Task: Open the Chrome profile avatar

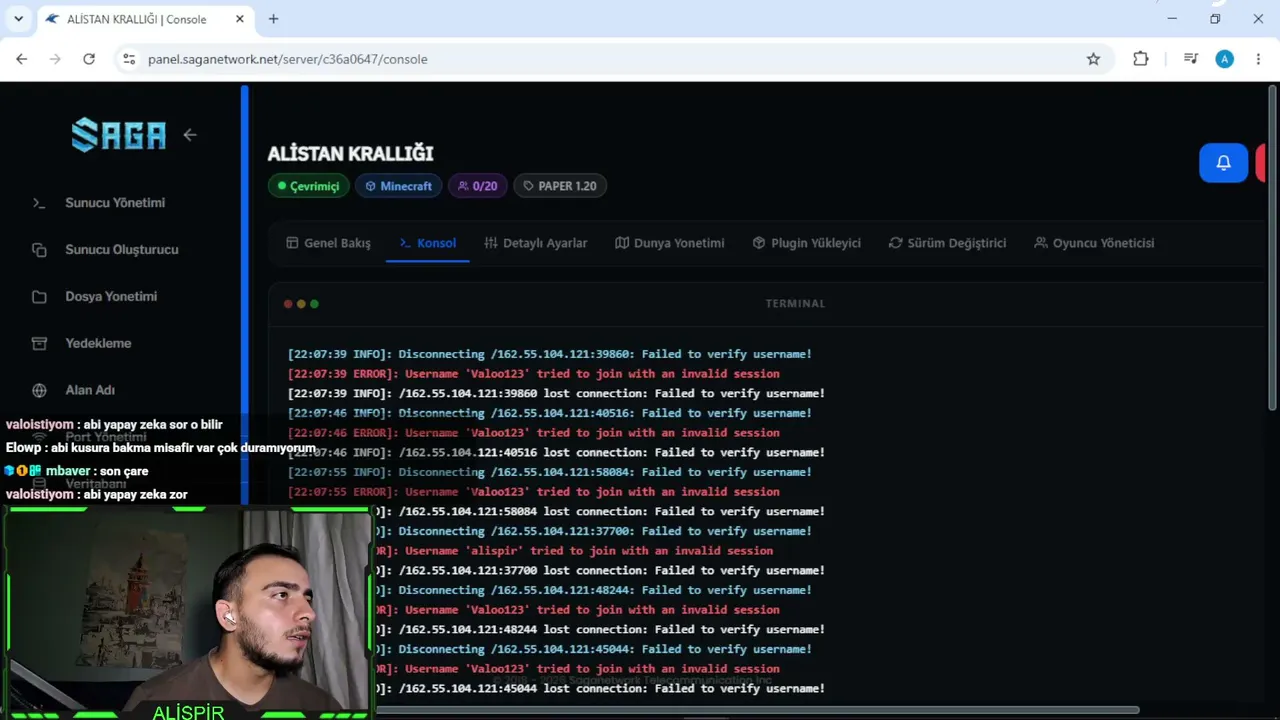Action: [1224, 59]
